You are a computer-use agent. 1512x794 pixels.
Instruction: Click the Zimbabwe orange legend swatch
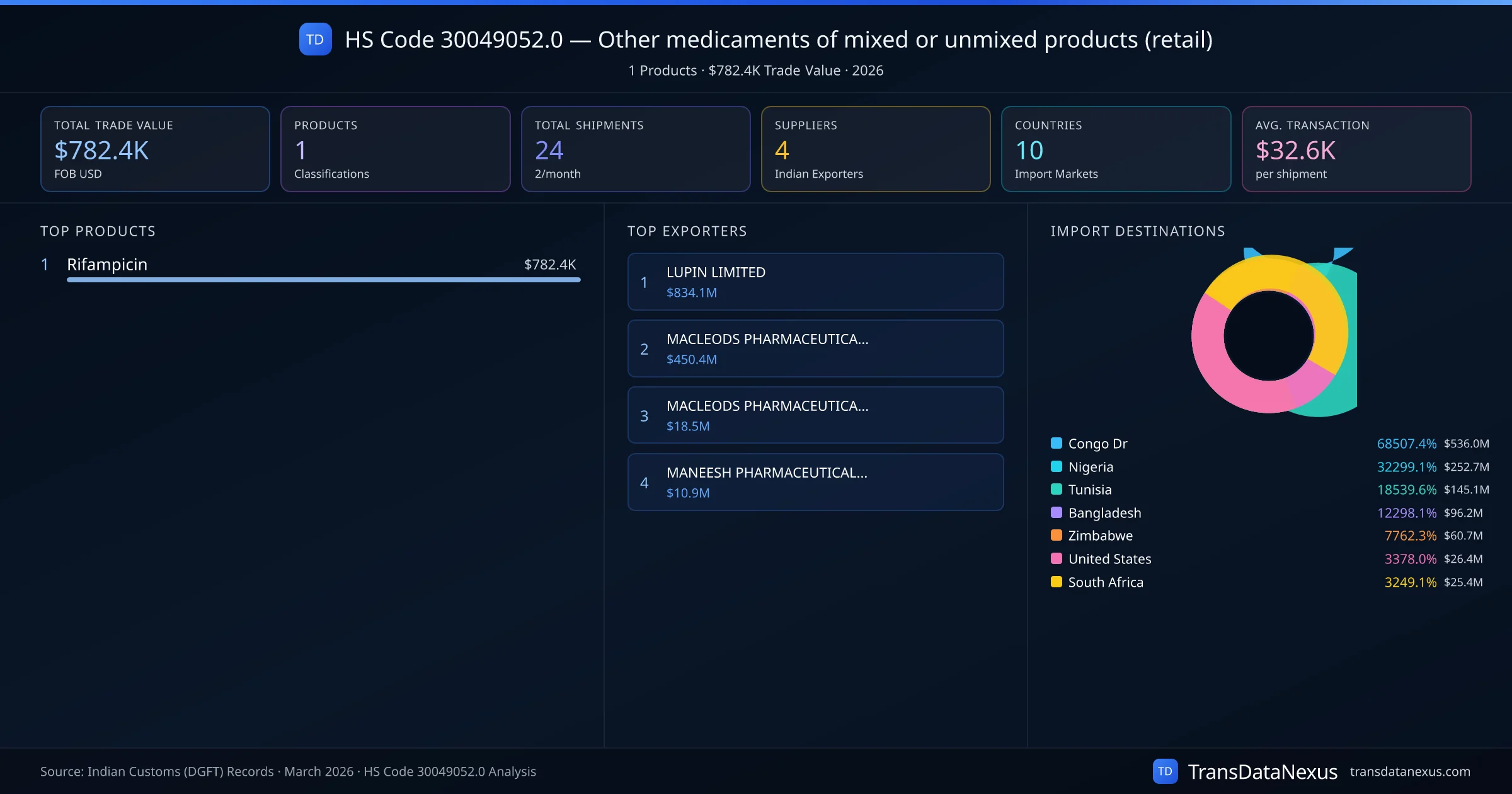[x=1057, y=535]
